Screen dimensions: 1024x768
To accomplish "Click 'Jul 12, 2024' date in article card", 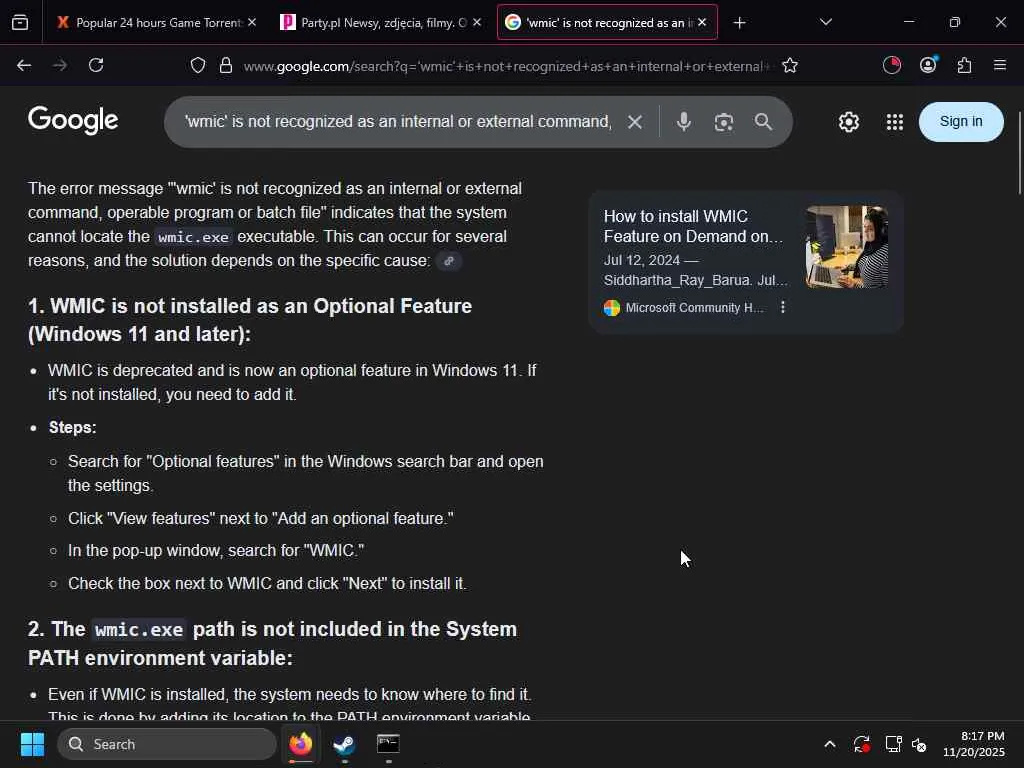I will (x=641, y=261).
